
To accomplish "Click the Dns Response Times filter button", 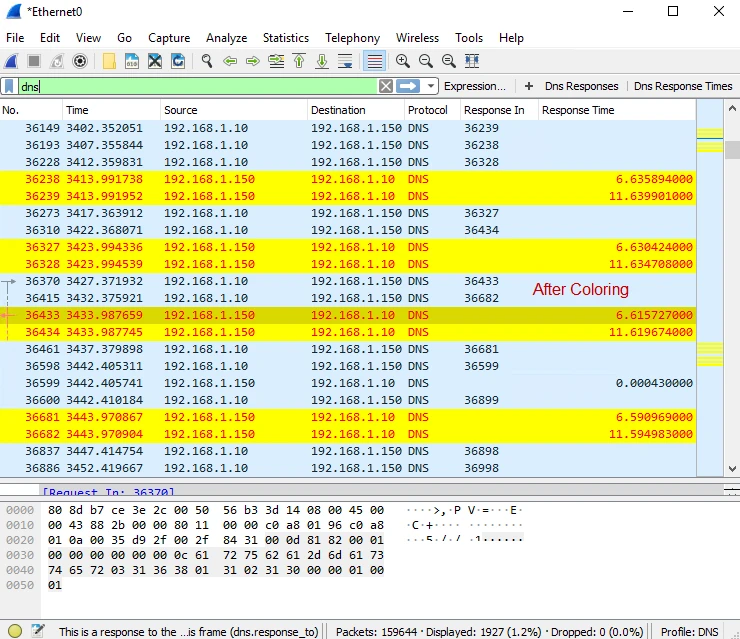I will tap(683, 86).
